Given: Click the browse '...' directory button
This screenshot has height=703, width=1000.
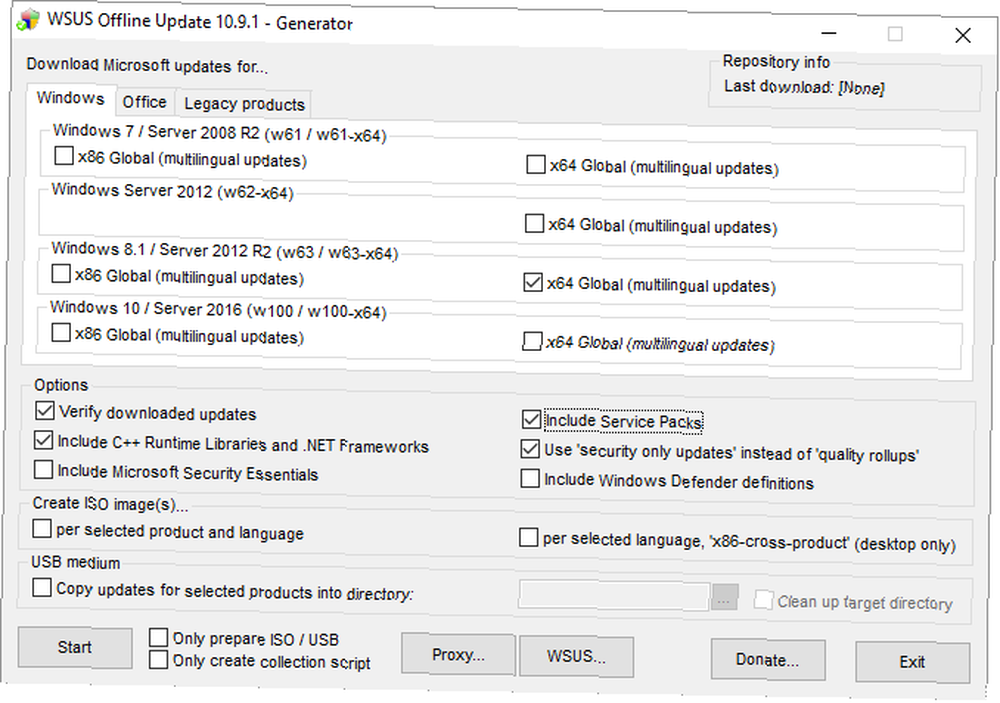Looking at the screenshot, I should pos(724,598).
